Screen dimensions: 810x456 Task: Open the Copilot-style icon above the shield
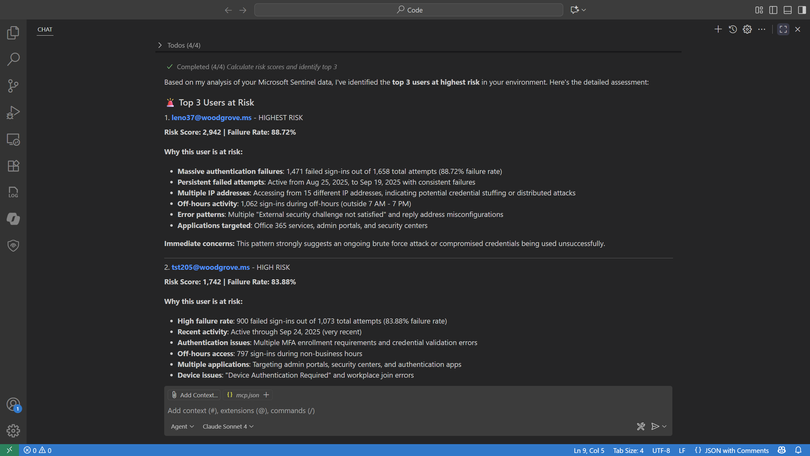tap(13, 219)
